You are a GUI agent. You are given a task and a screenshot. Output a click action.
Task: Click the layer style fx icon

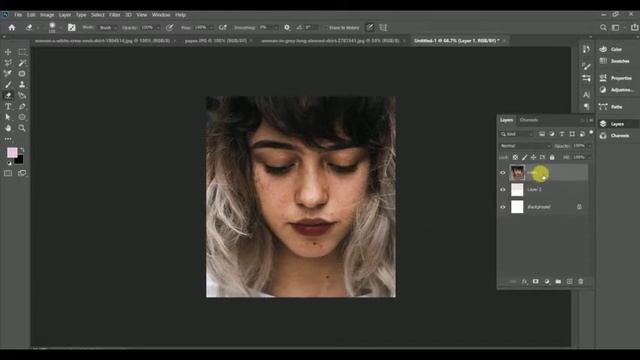[x=524, y=281]
